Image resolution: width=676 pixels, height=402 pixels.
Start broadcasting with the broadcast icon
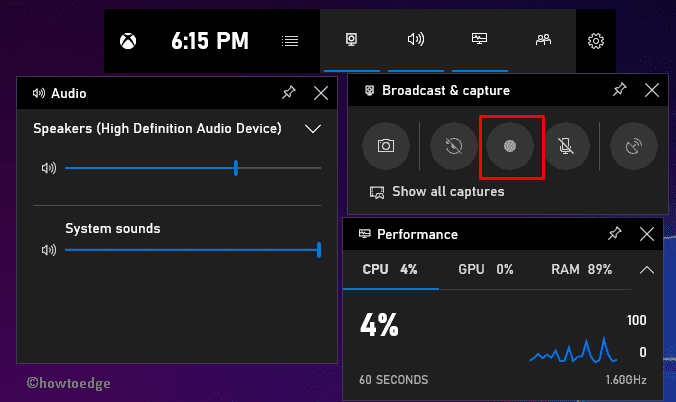(633, 145)
